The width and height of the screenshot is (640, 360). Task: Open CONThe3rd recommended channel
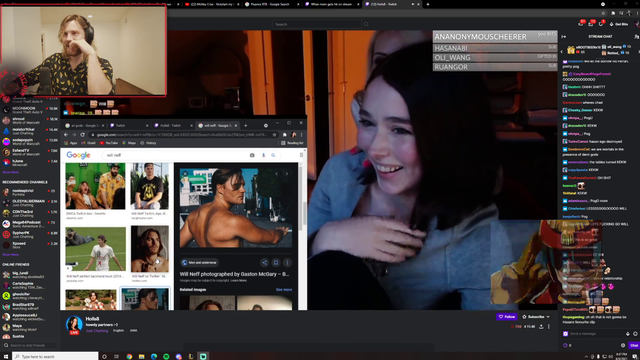click(29, 213)
